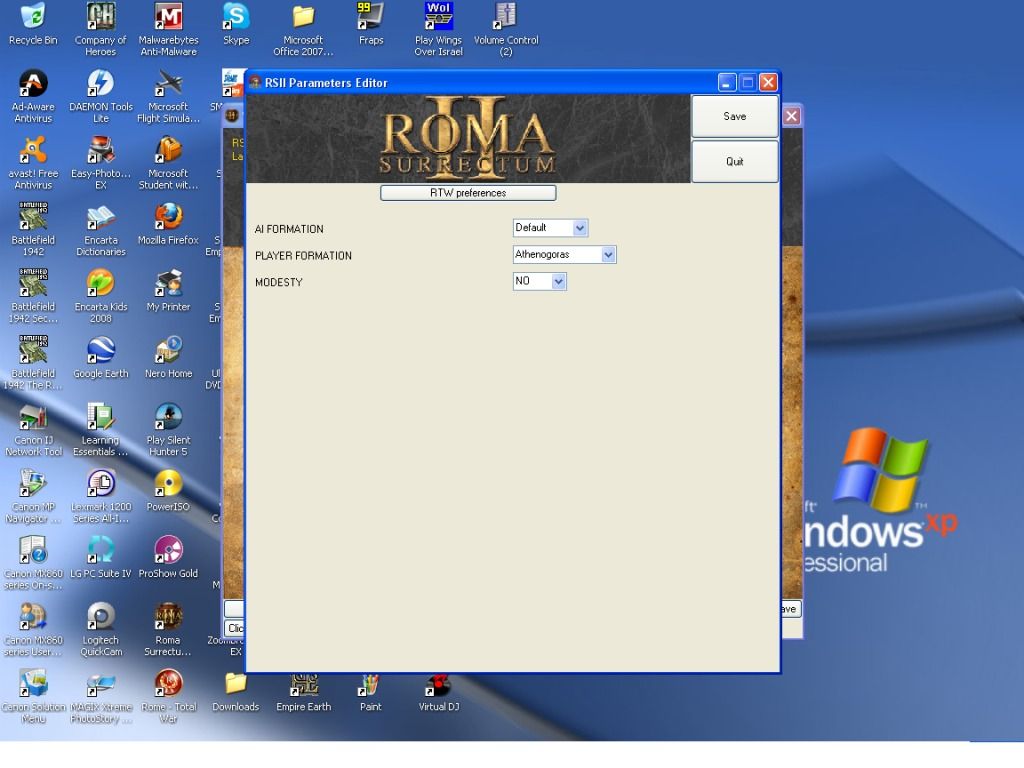Image resolution: width=1024 pixels, height=768 pixels.
Task: Click the RSII Parameters Editor title bar
Action: pyautogui.click(x=480, y=82)
